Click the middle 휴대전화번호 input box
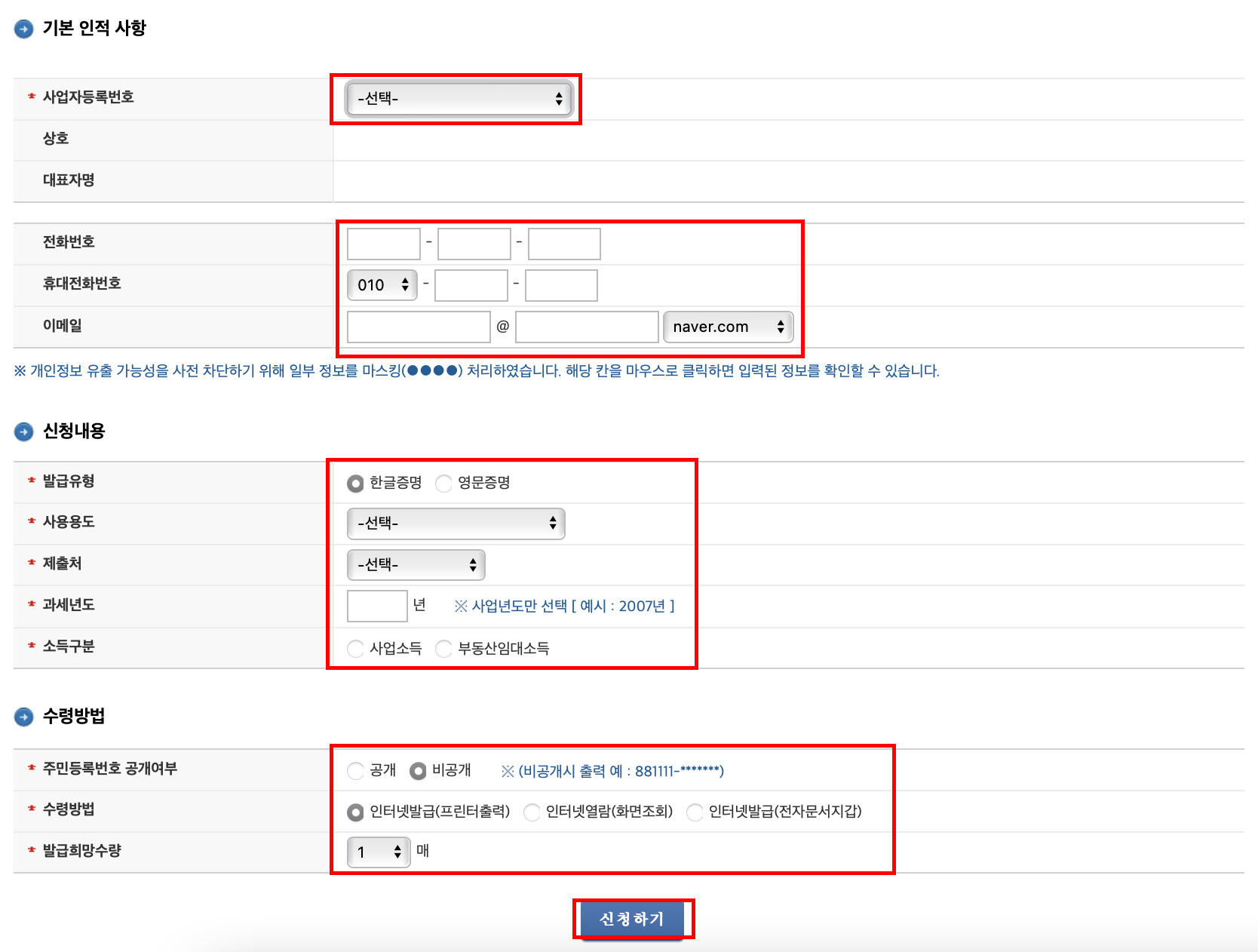 pos(471,285)
